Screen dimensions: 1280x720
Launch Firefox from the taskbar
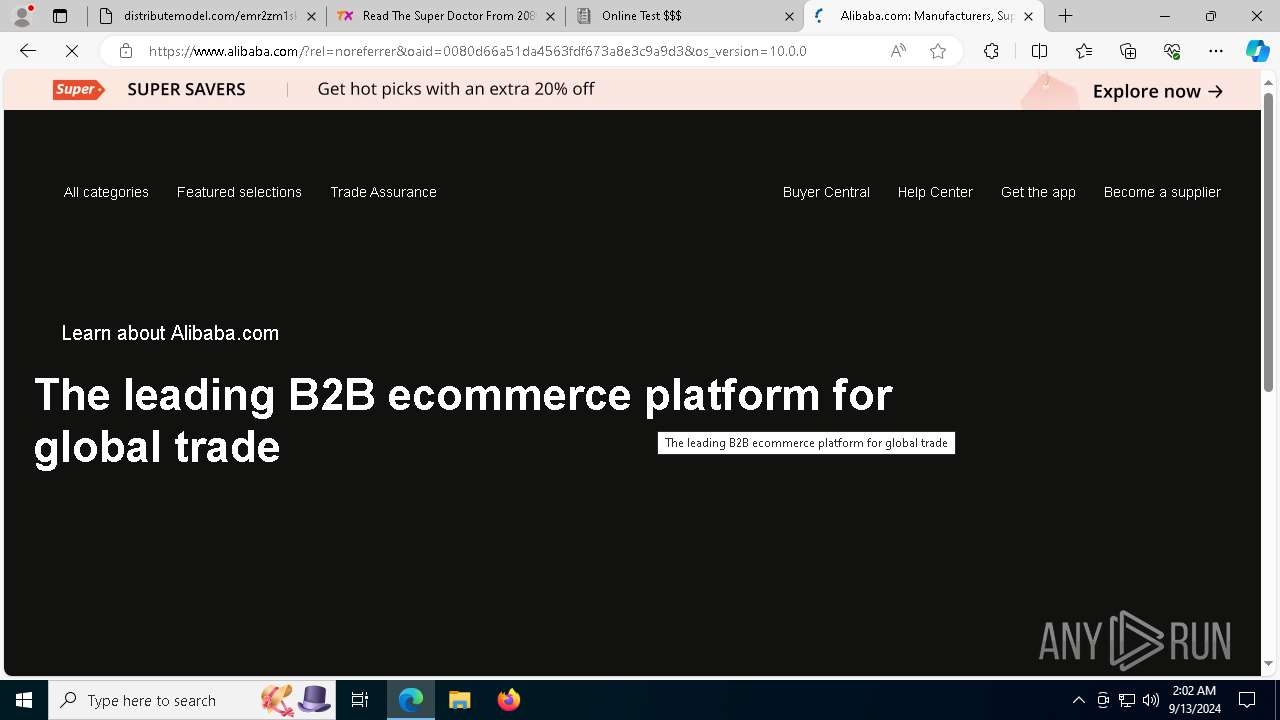[508, 700]
